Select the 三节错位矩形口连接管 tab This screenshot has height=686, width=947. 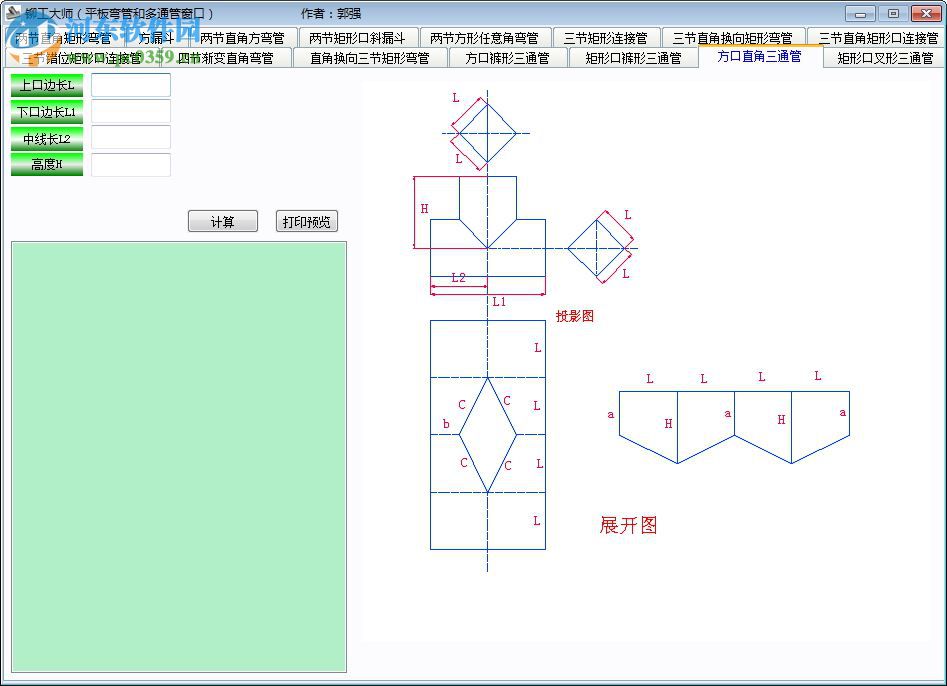coord(81,58)
